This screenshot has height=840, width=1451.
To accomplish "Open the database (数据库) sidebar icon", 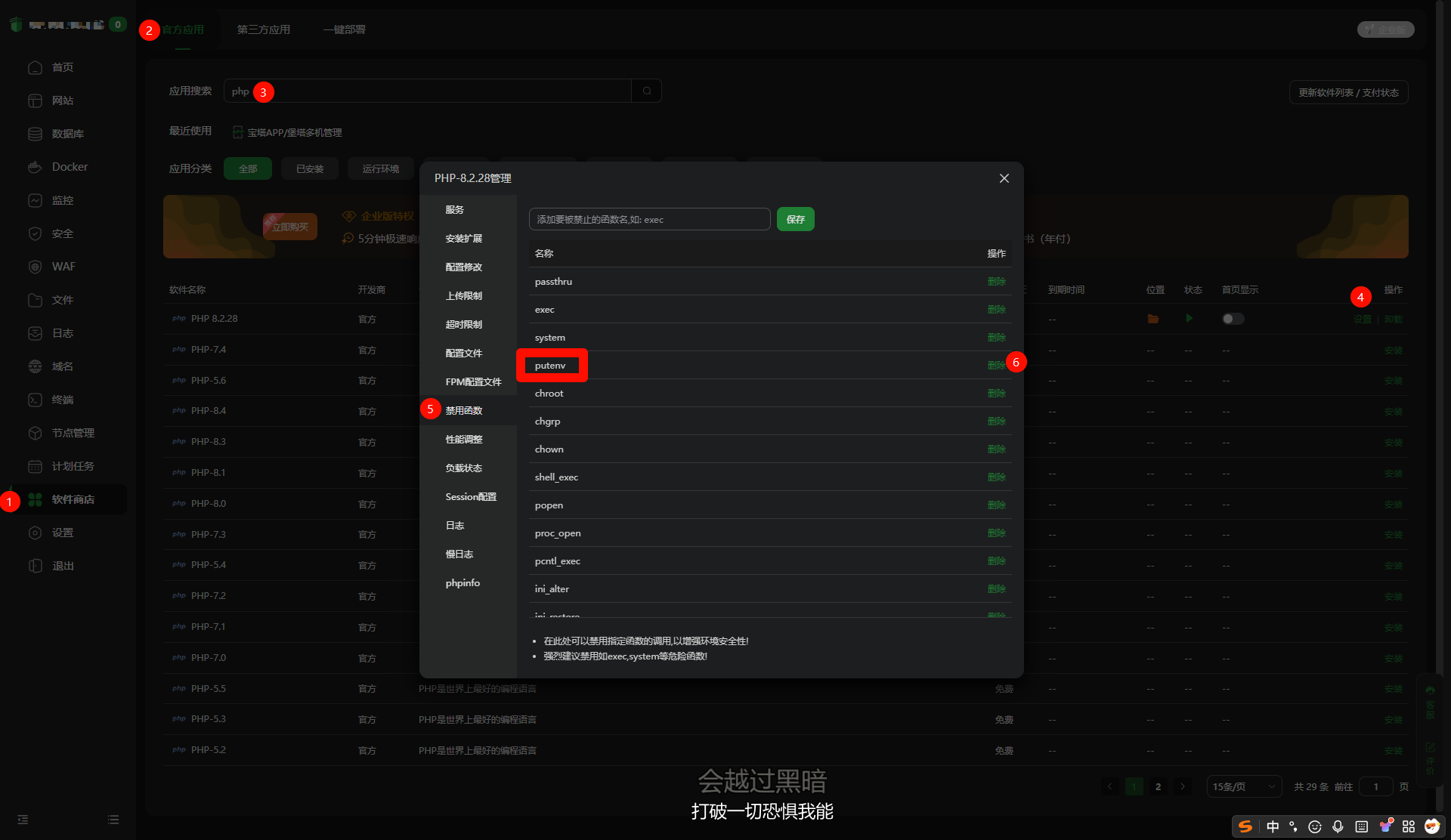I will point(35,134).
